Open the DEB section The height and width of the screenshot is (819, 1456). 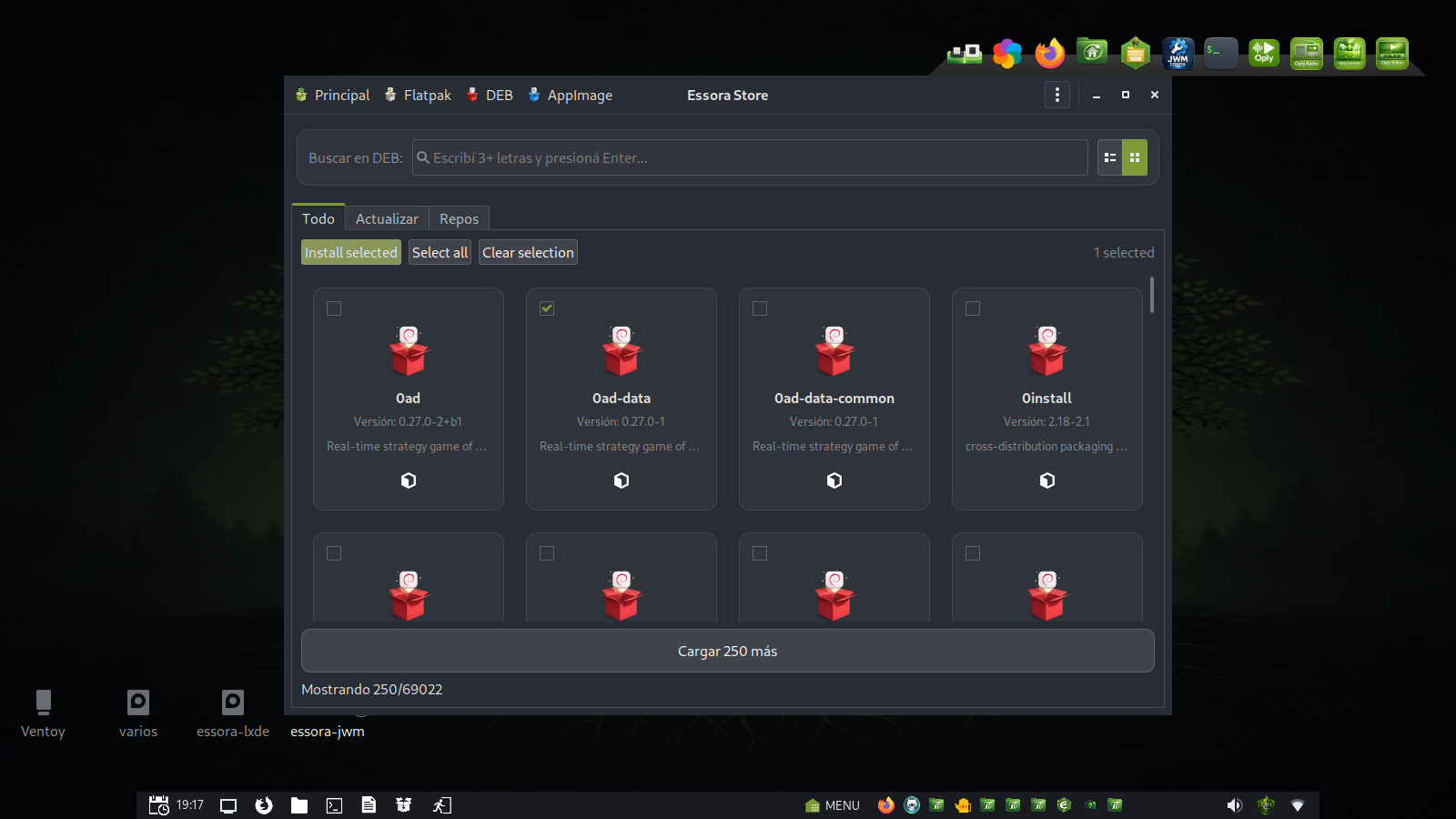[490, 95]
